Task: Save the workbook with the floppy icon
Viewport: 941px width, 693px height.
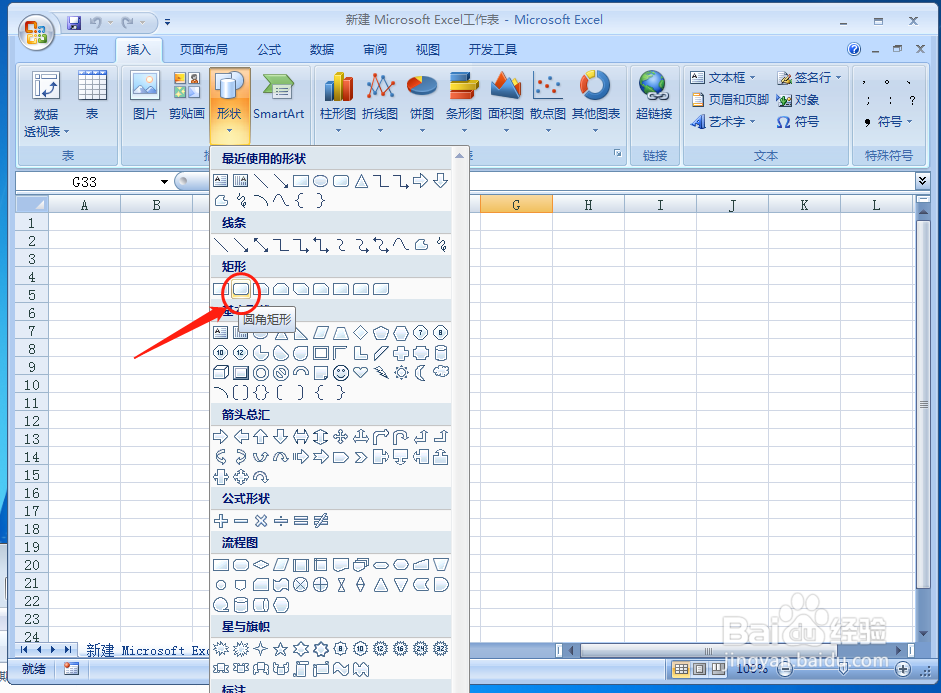Action: pyautogui.click(x=74, y=23)
